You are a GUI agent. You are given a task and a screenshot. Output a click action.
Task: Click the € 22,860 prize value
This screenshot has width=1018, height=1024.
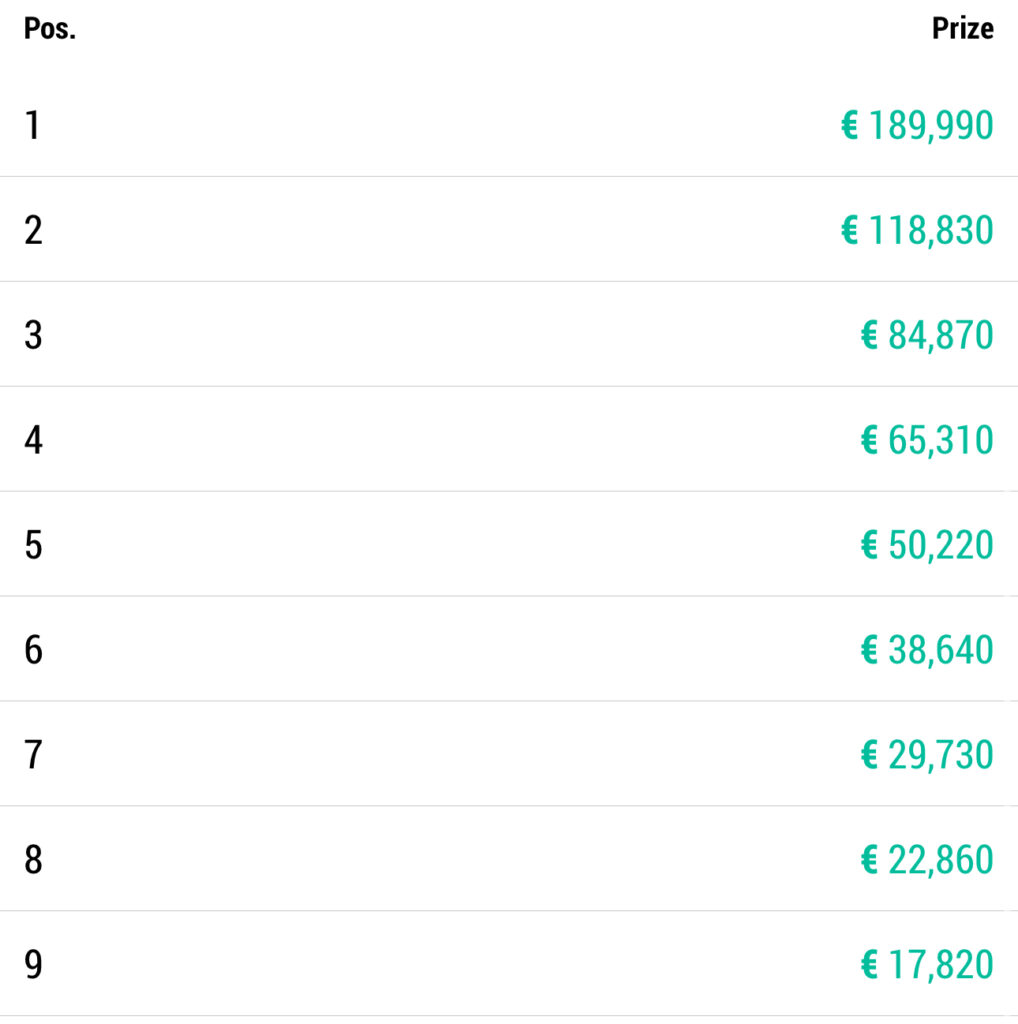(927, 861)
